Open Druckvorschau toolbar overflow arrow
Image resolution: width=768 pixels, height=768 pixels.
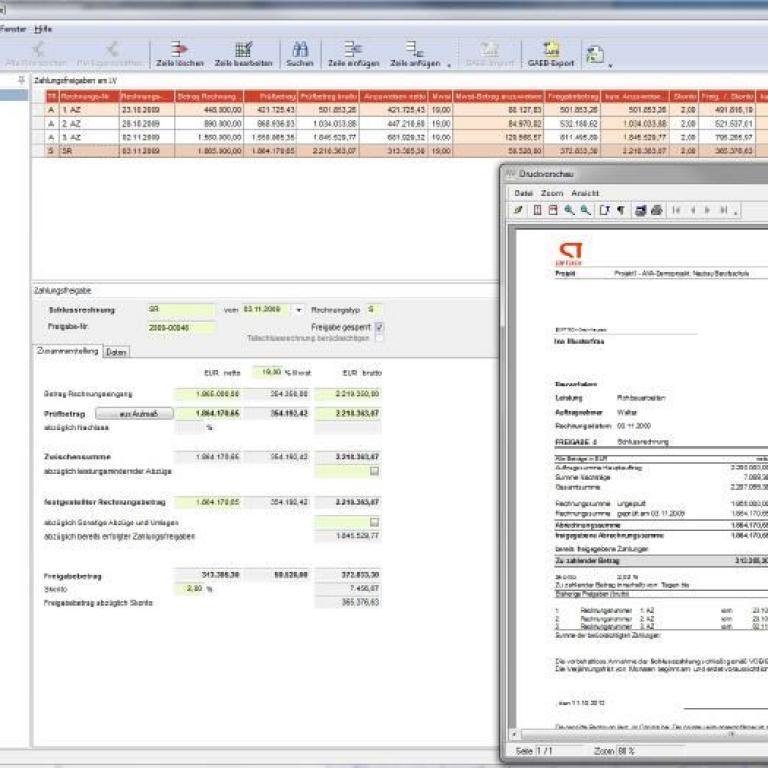coord(736,214)
